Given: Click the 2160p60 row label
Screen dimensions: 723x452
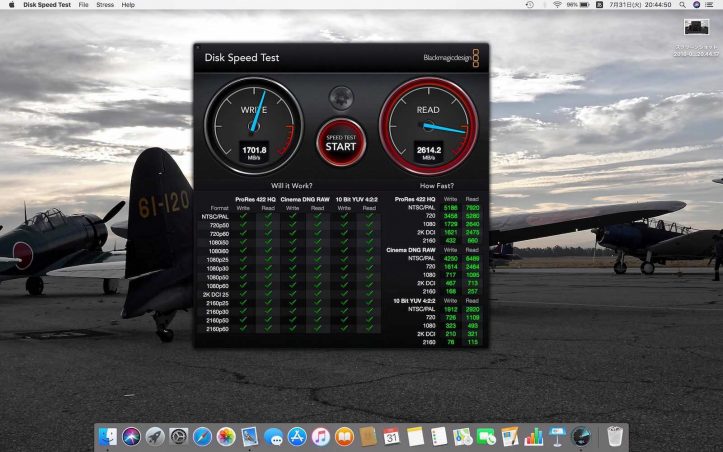Looking at the screenshot, I should pyautogui.click(x=219, y=329).
